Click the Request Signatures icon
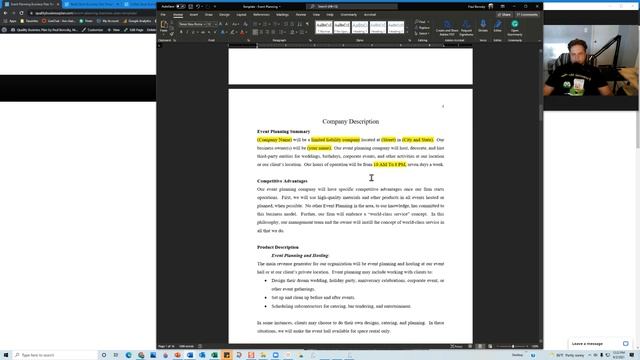The image size is (640, 360). coord(466,24)
